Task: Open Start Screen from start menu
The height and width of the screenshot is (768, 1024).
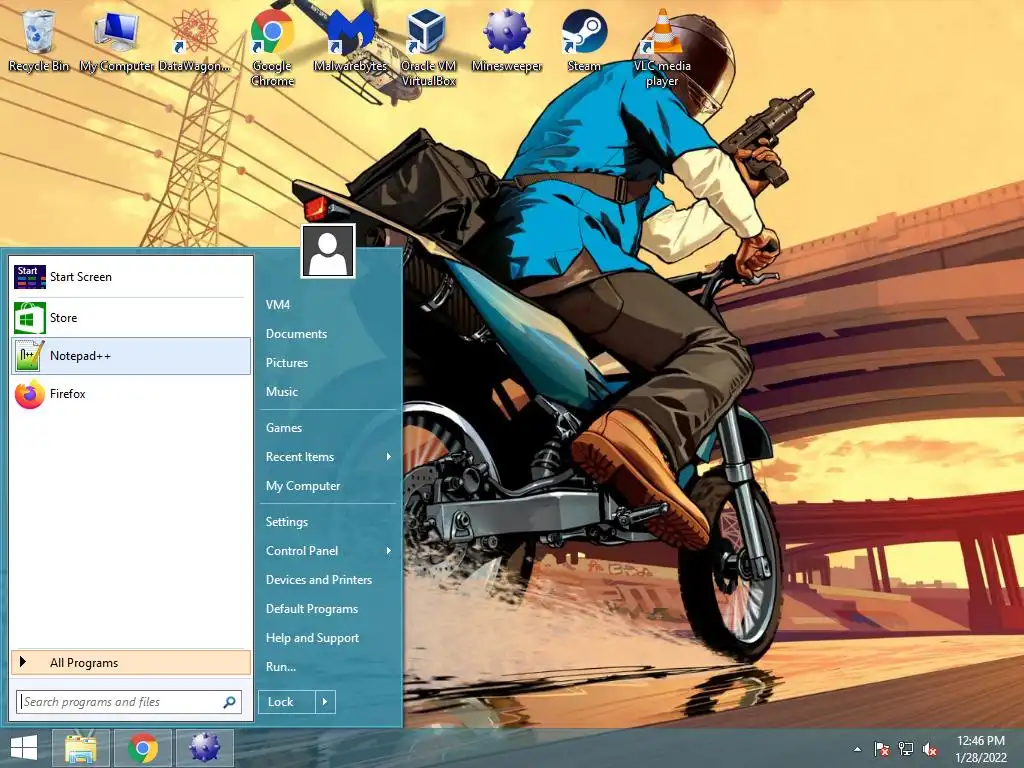Action: coord(131,277)
